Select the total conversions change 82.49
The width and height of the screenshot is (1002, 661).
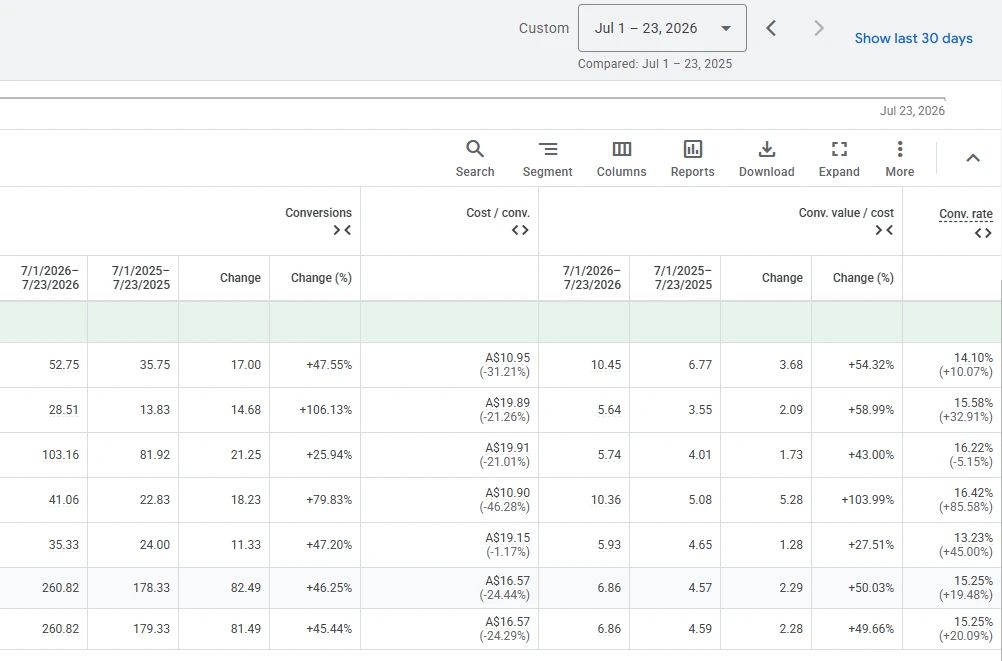[x=246, y=587]
